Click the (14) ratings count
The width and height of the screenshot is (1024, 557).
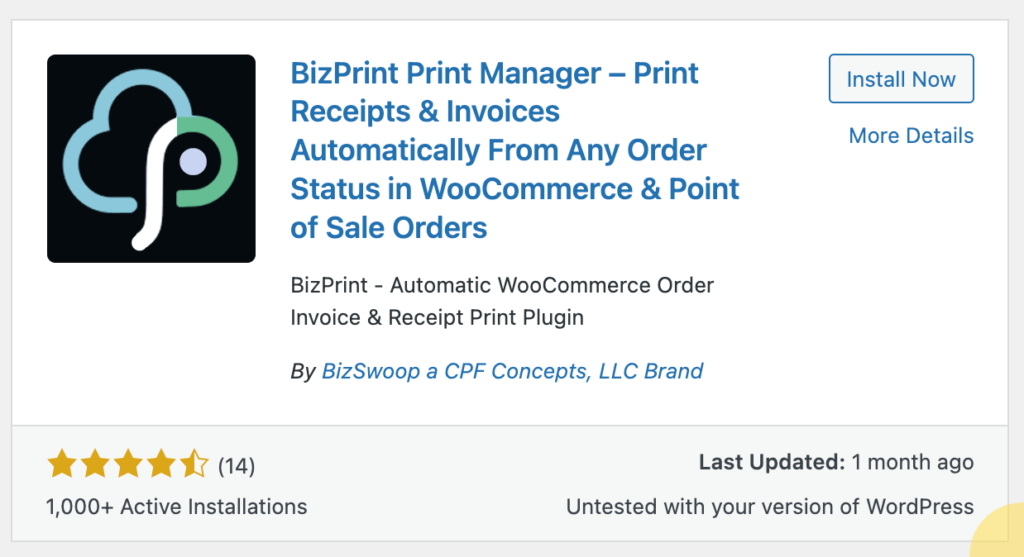coord(236,466)
